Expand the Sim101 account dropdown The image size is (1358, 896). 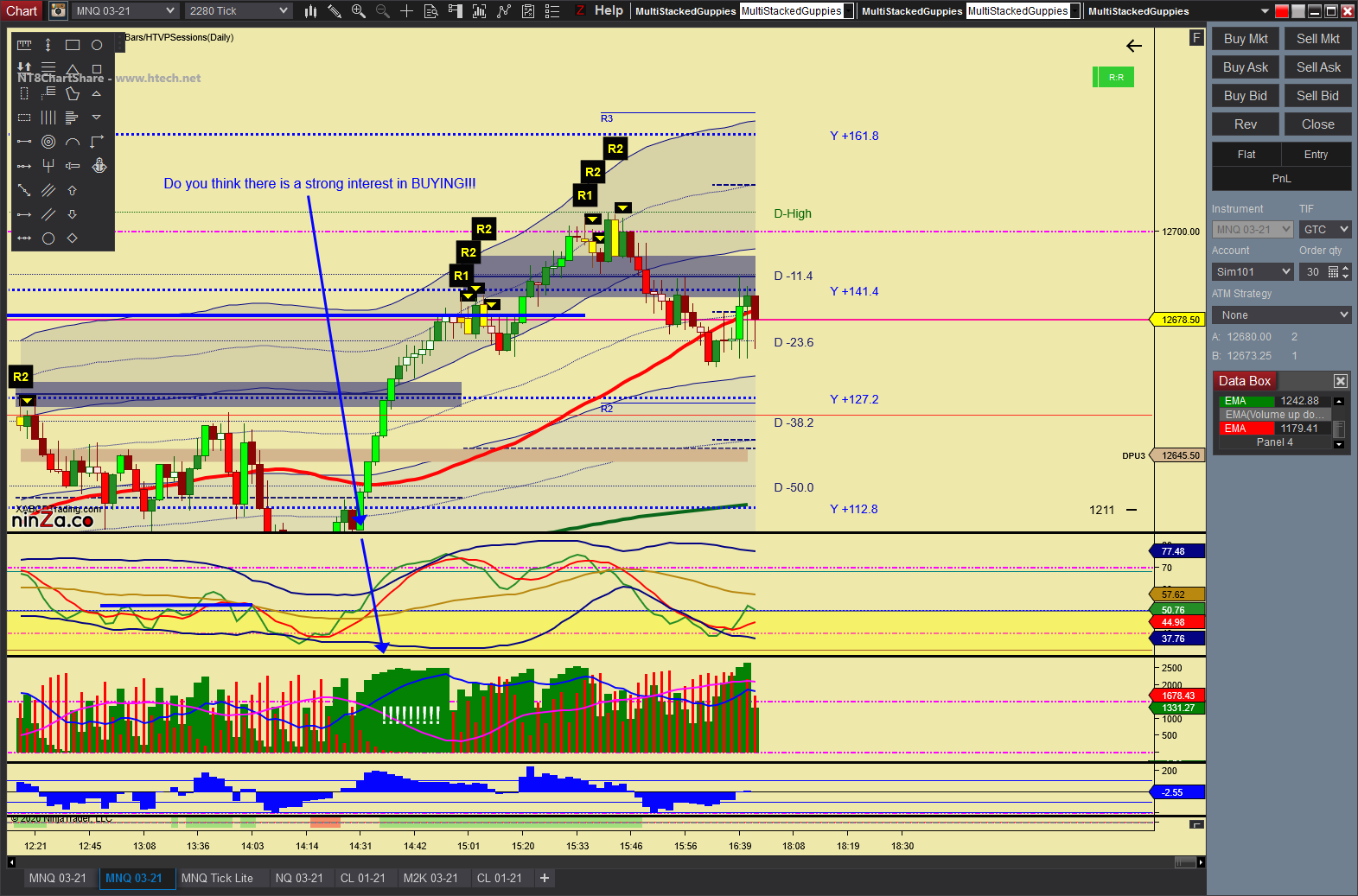point(1253,272)
